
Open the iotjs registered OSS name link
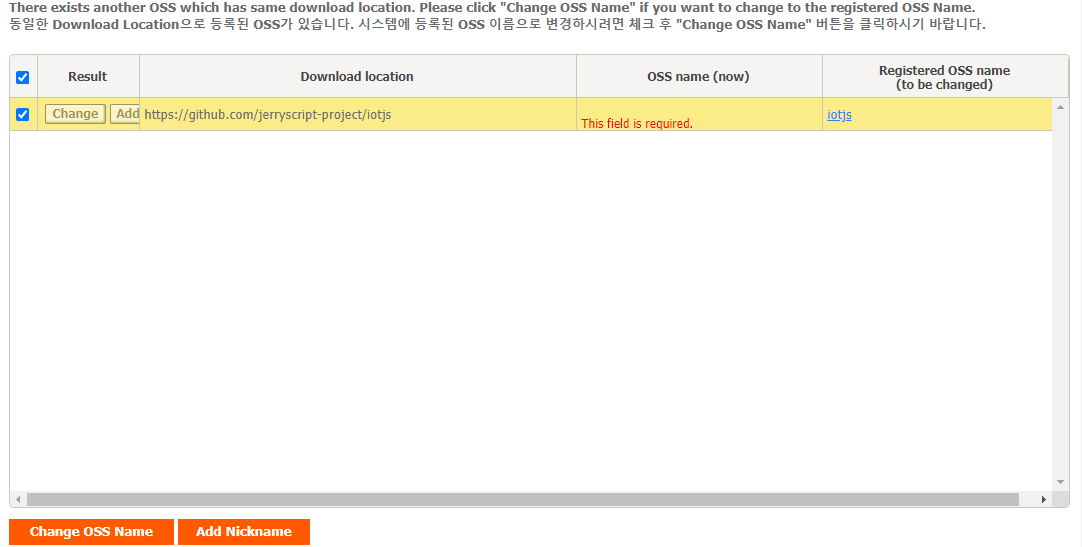tap(839, 115)
